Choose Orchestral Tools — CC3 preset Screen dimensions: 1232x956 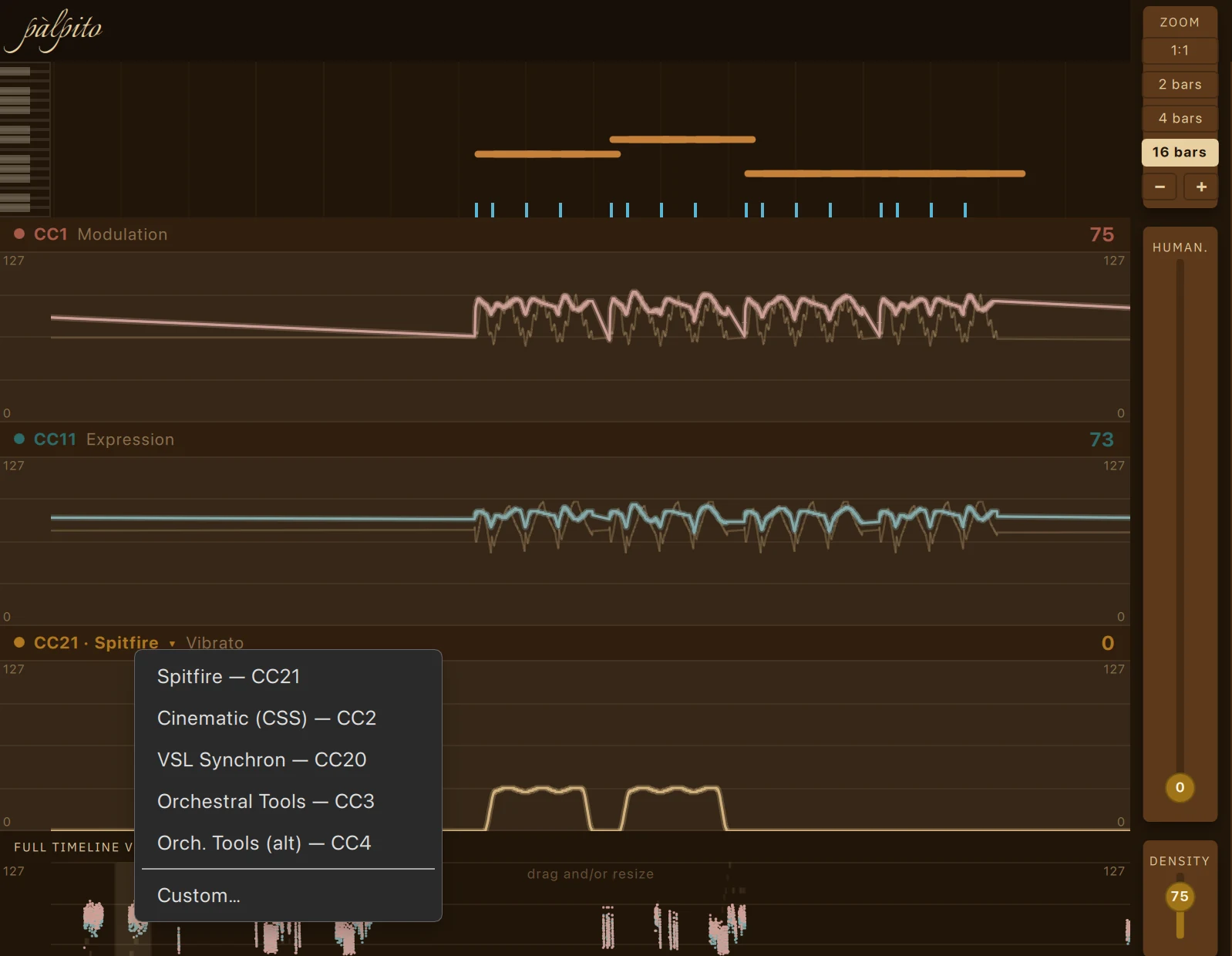[x=288, y=801]
